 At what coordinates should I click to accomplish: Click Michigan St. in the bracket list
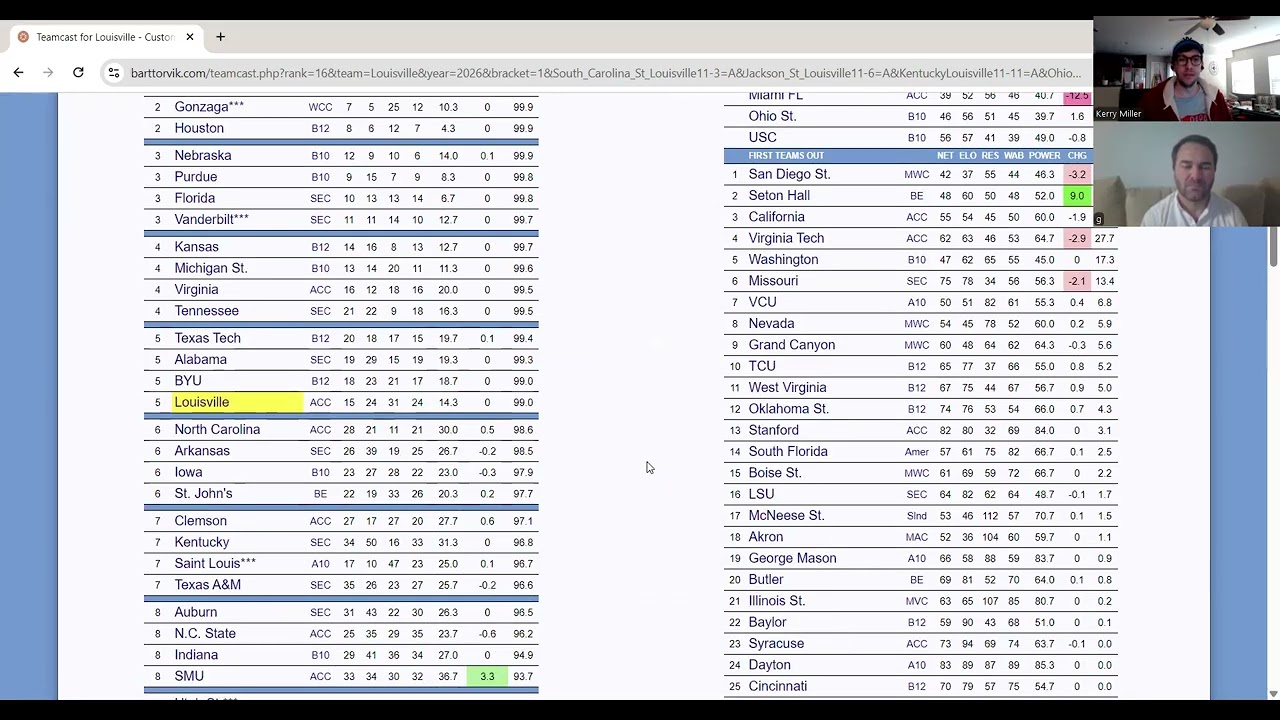pos(211,268)
